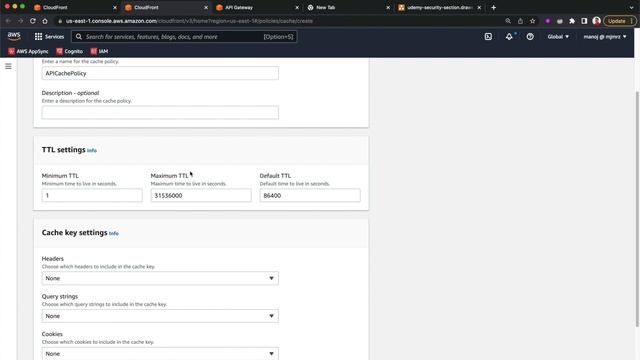The height and width of the screenshot is (360, 640).
Task: Open the help question mark icon
Action: point(530,37)
